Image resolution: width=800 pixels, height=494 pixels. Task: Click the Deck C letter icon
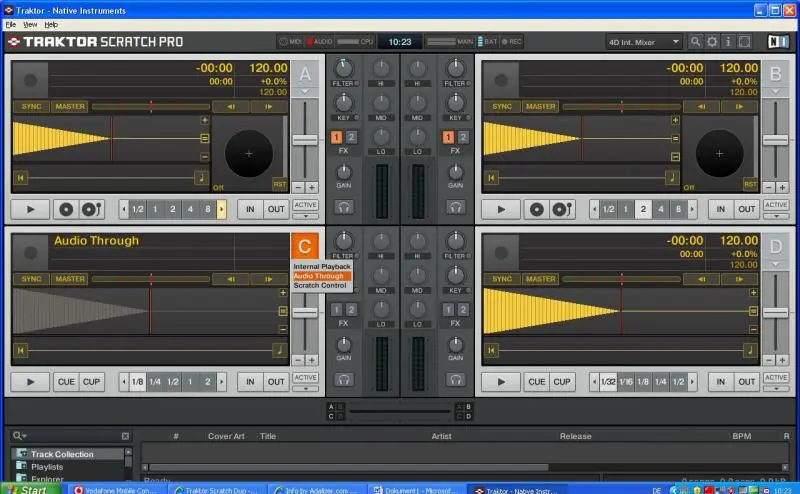point(305,245)
